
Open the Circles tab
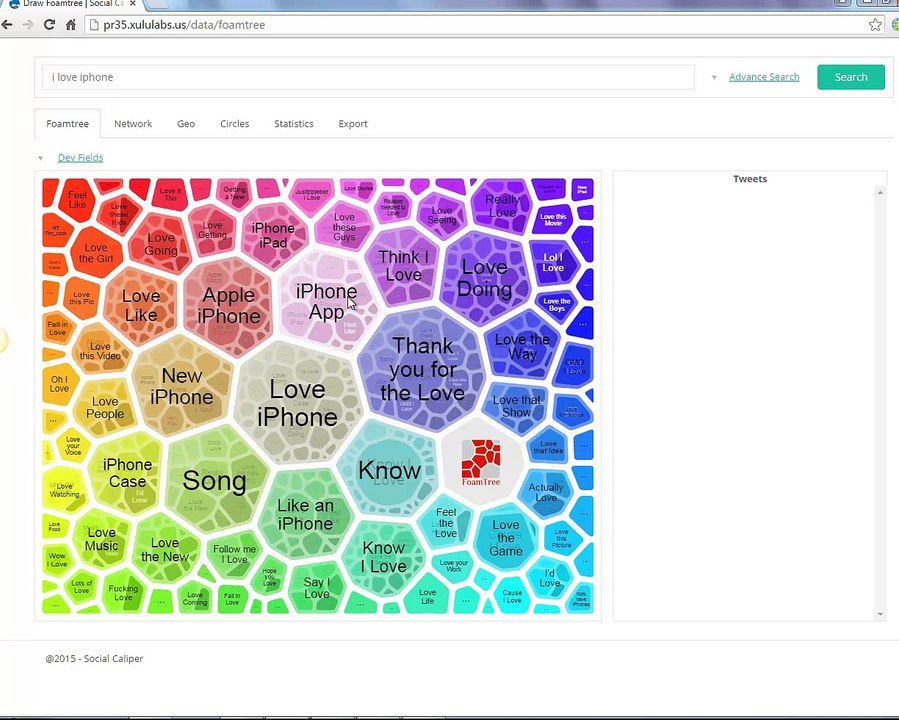234,123
